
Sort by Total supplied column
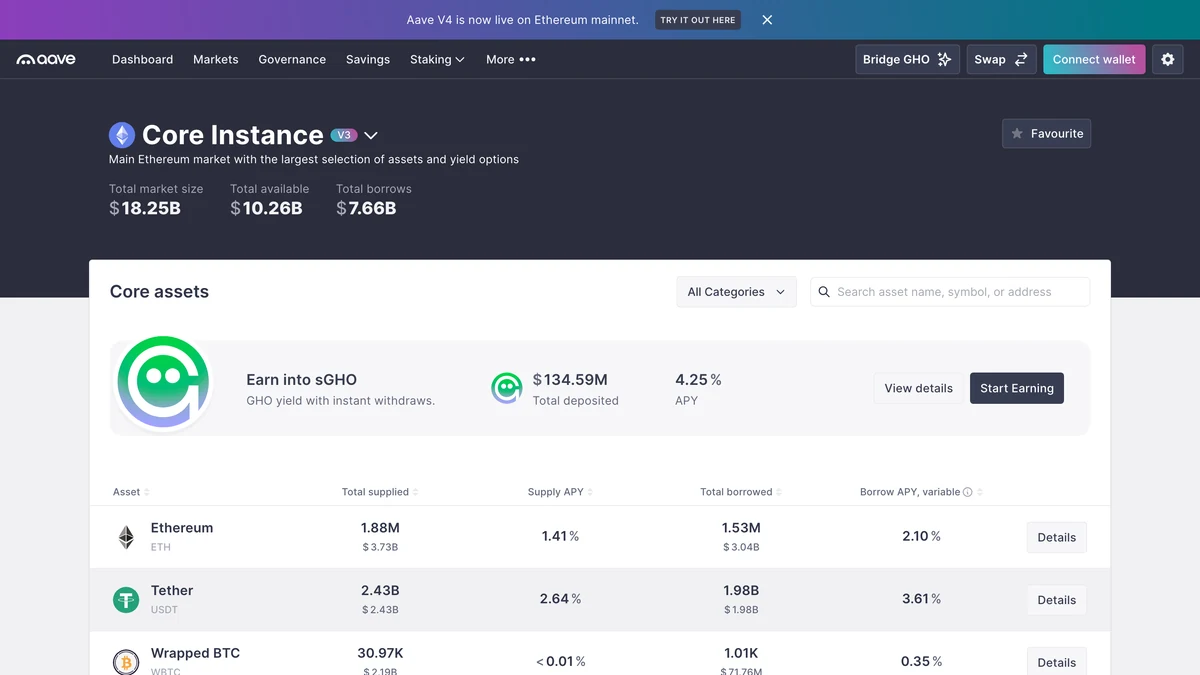click(380, 492)
